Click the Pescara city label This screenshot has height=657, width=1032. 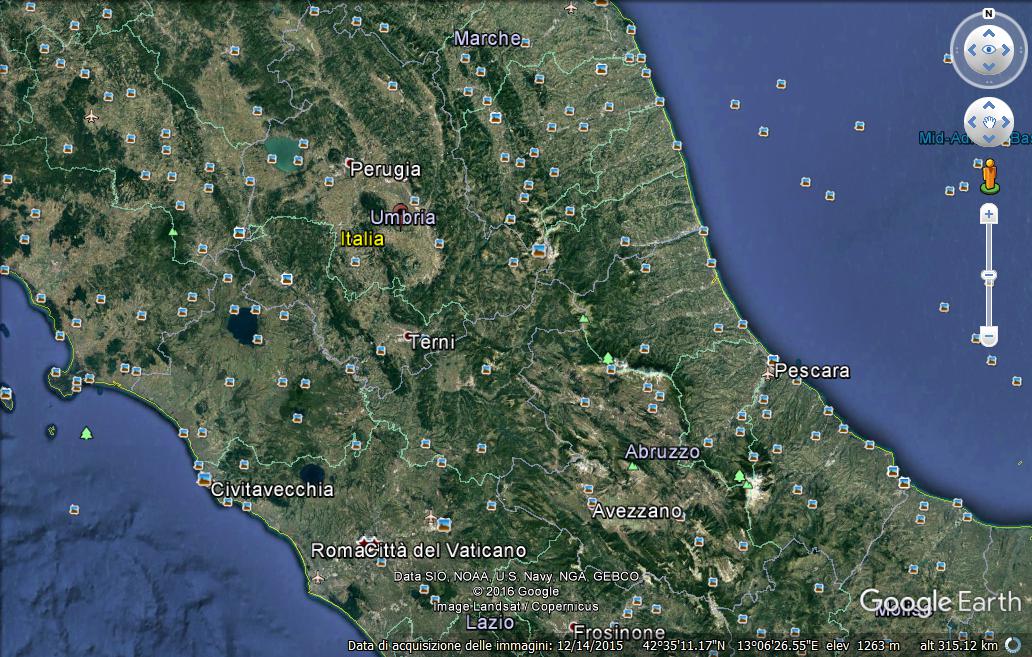coord(812,371)
